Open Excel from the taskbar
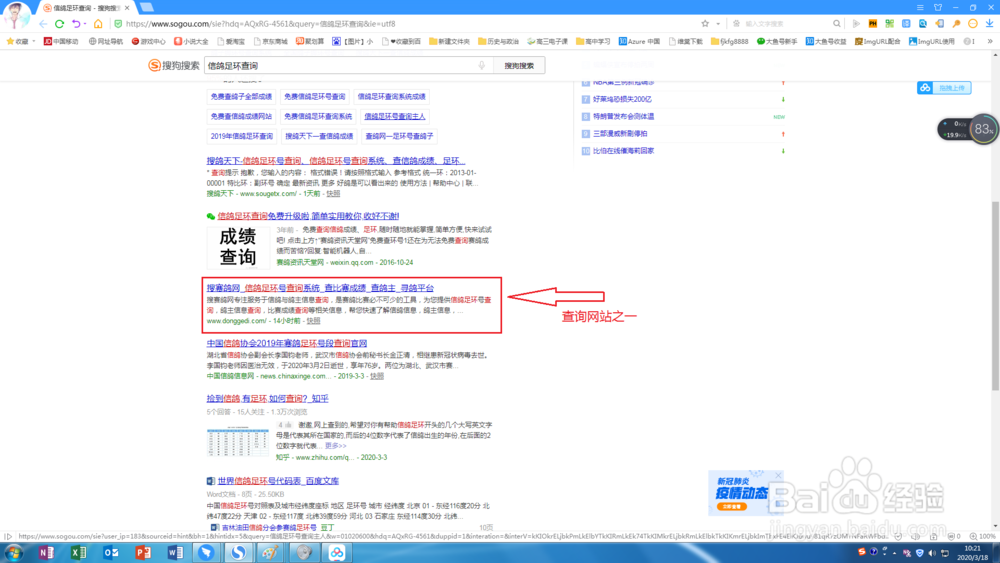Viewport: 1000px width, 563px height. (x=78, y=552)
